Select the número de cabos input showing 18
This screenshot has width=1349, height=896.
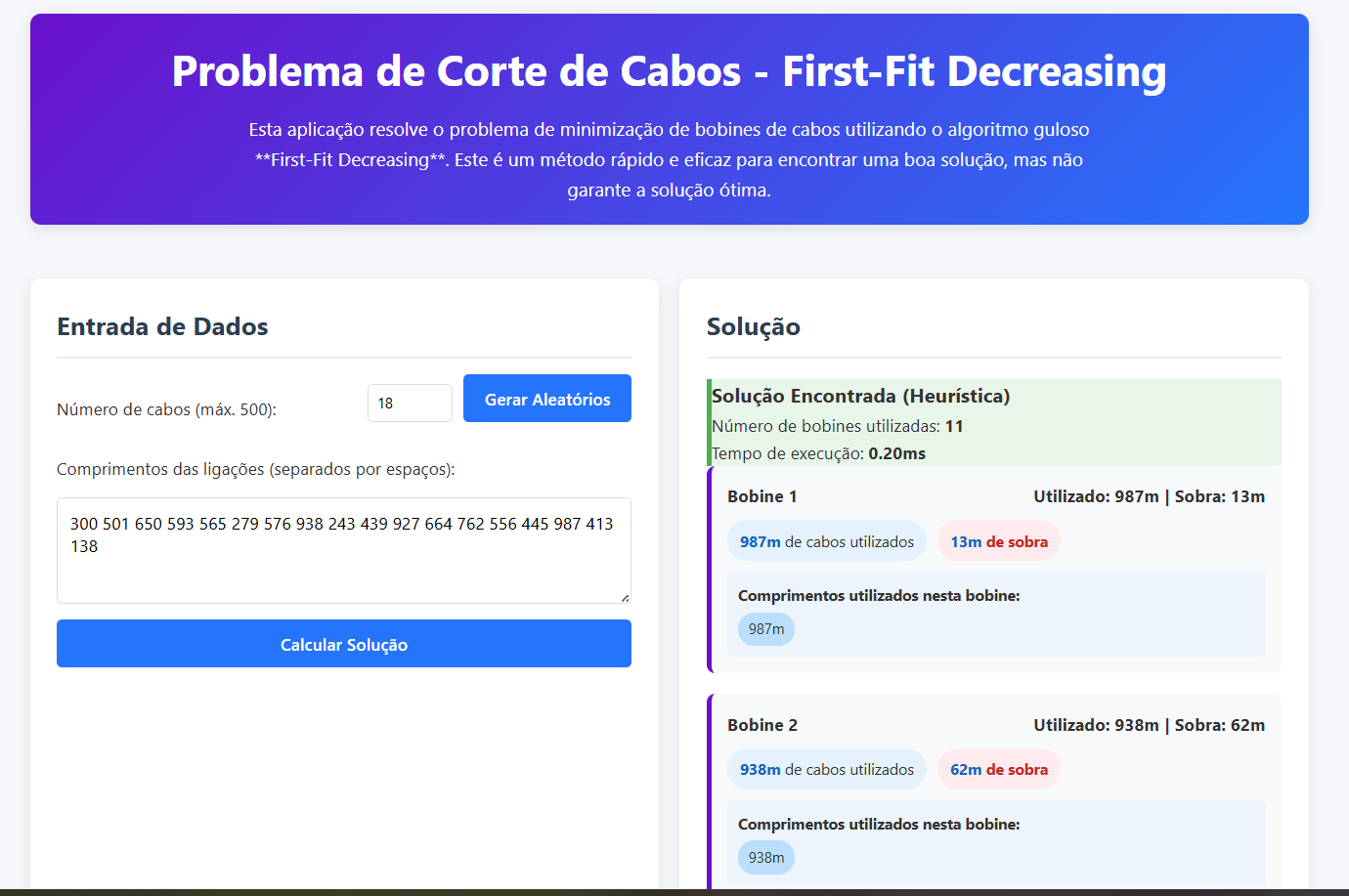410,403
